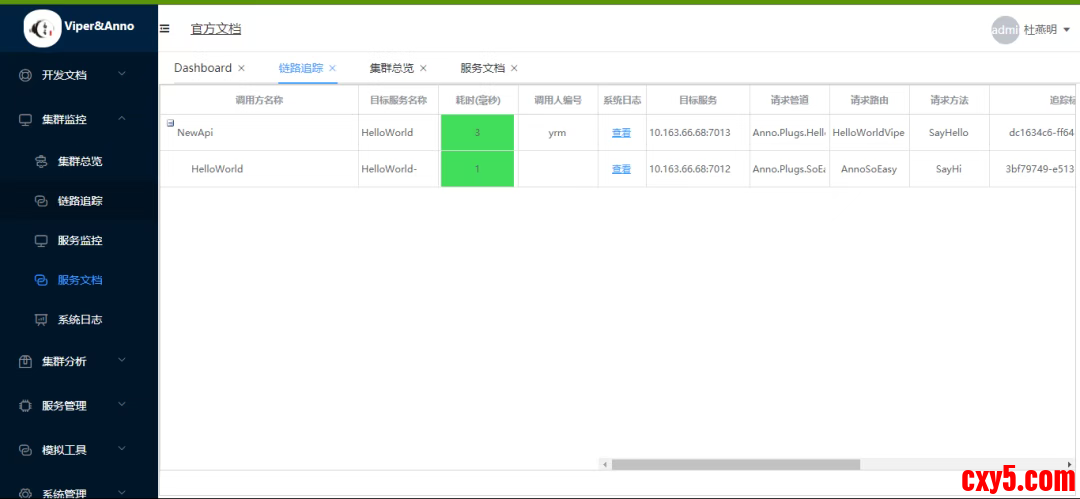1080x499 pixels.
Task: Click the 服务监控 monitor icon
Action: 41,241
